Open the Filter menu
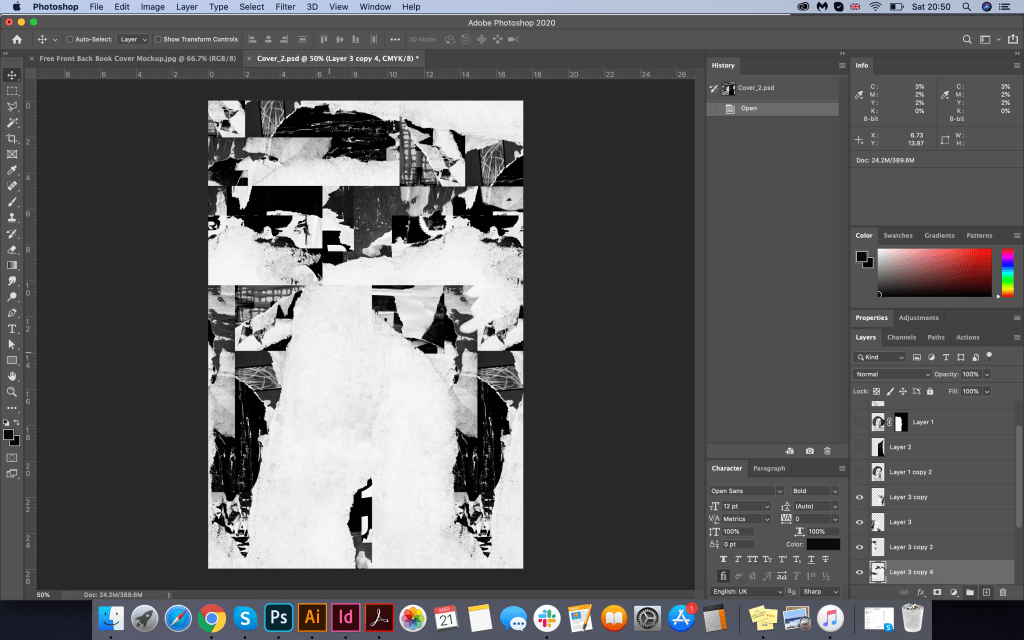The height and width of the screenshot is (640, 1024). (x=285, y=7)
